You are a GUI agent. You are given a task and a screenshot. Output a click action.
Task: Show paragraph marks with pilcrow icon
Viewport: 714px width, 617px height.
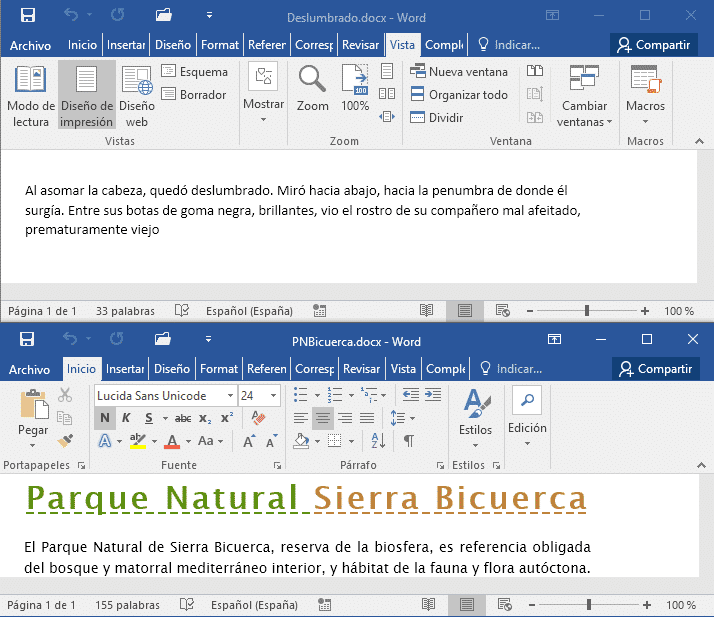409,441
